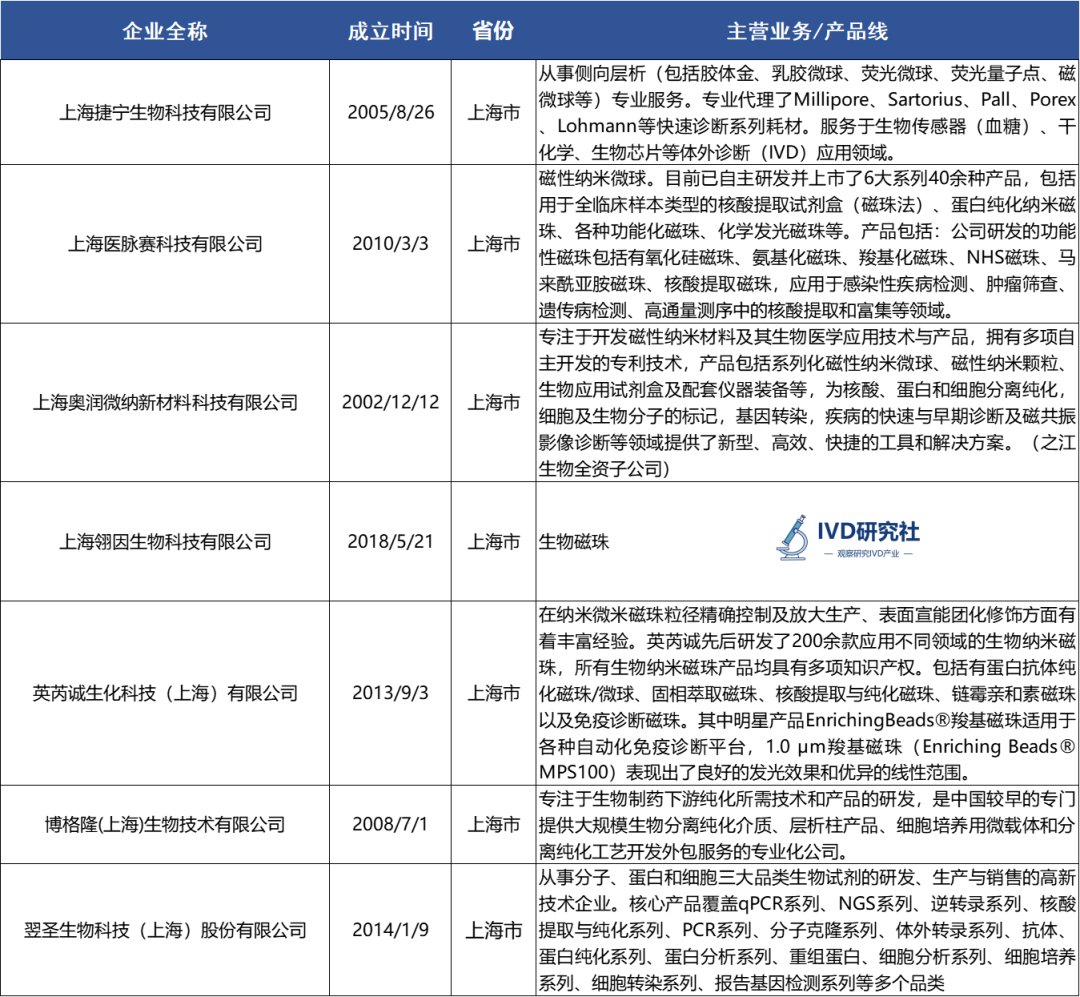Viewport: 1080px width, 997px height.
Task: Click the 省份 column header
Action: coord(493,31)
